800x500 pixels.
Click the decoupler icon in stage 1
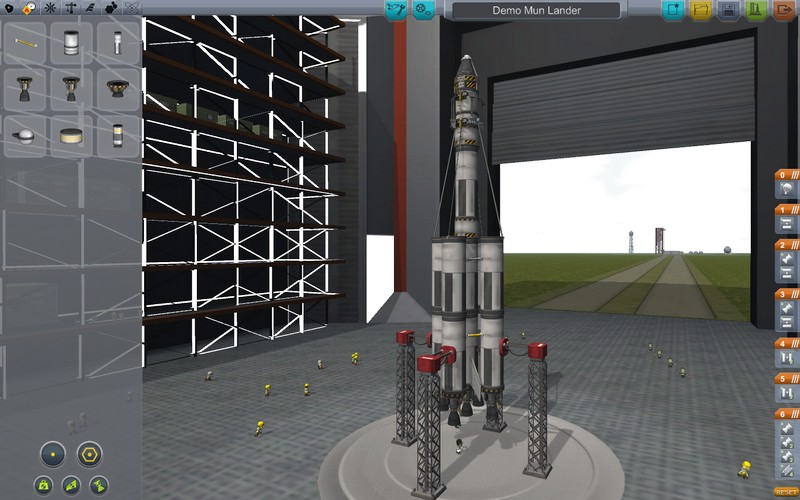pyautogui.click(x=786, y=224)
